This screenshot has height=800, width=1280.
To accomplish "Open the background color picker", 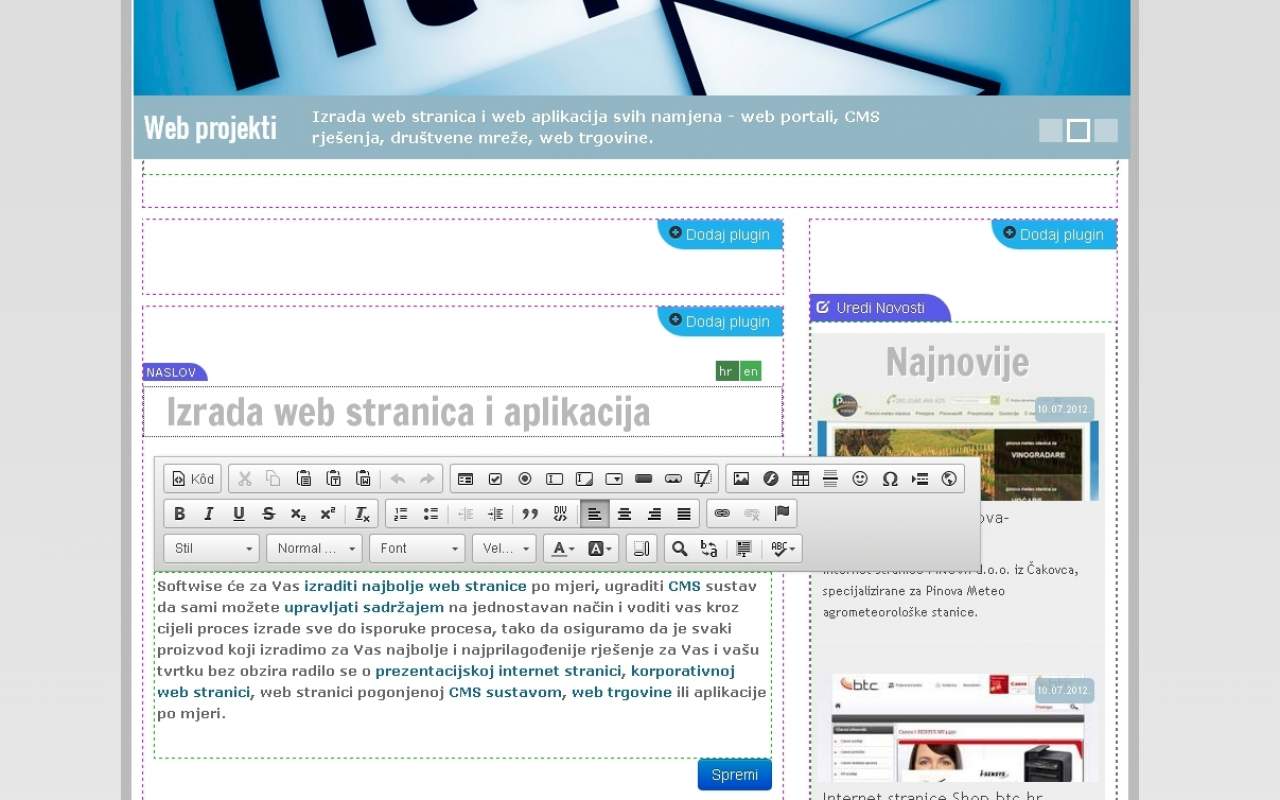I will [x=600, y=548].
